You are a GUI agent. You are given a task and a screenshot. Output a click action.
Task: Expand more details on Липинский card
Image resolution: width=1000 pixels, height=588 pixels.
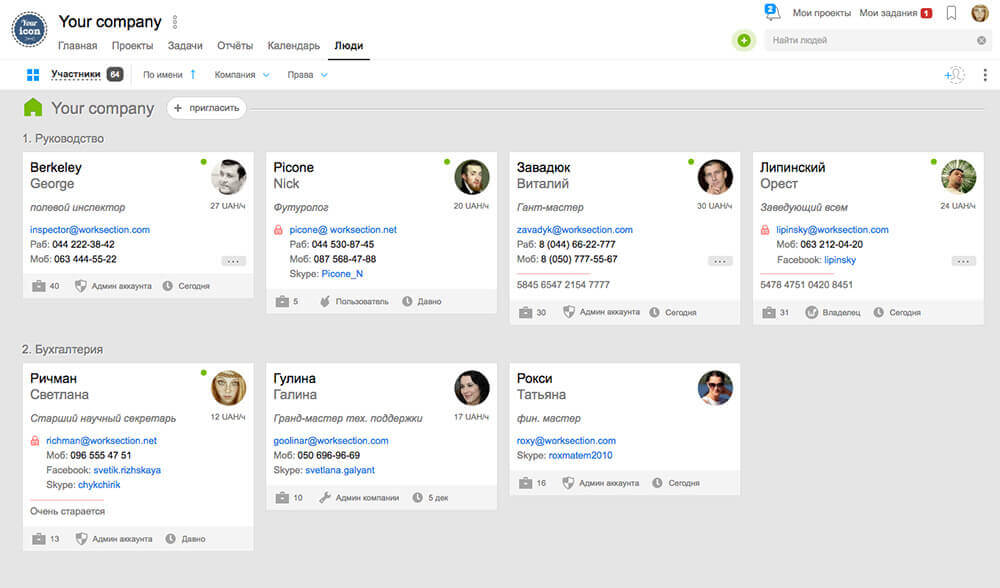[963, 261]
